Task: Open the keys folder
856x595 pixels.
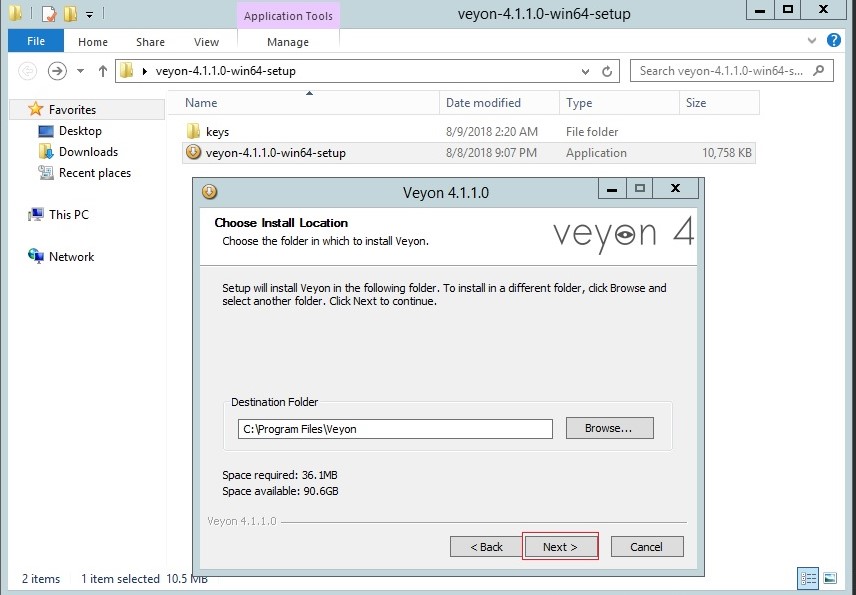Action: [213, 131]
